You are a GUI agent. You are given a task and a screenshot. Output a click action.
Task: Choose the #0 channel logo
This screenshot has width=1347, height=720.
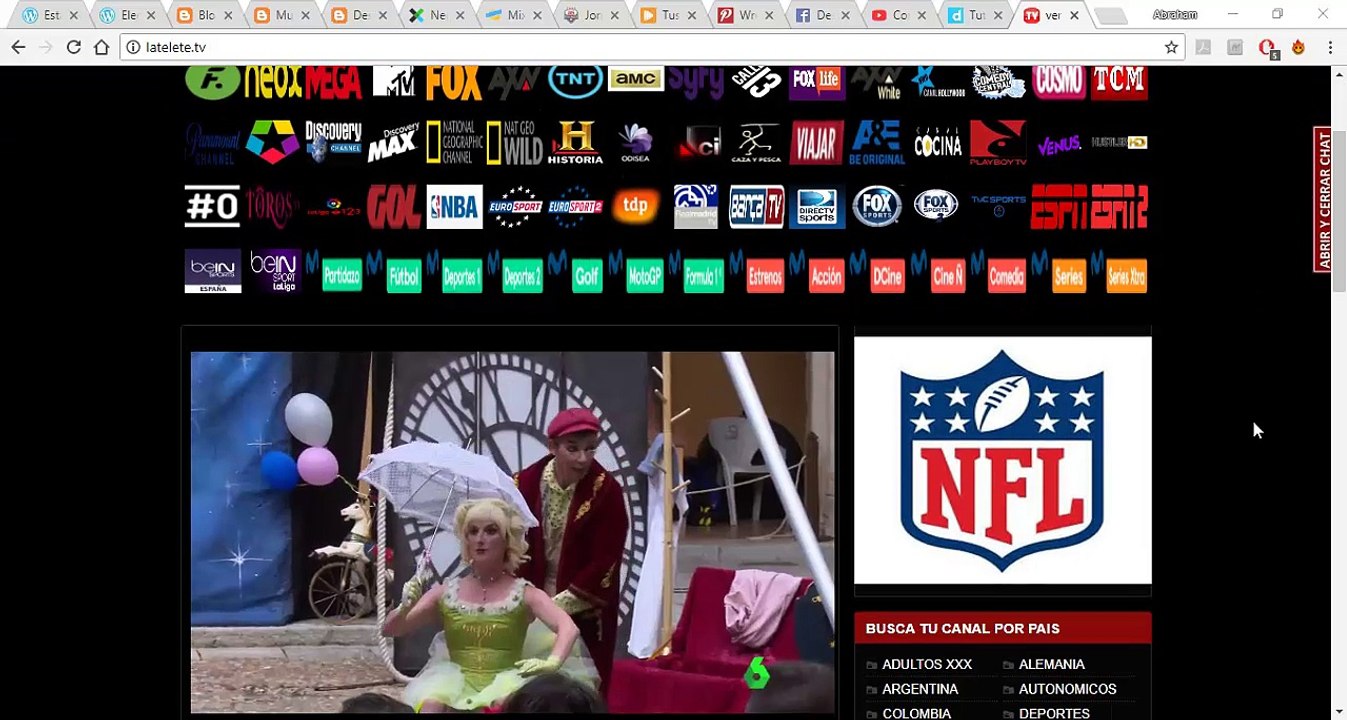click(x=212, y=207)
